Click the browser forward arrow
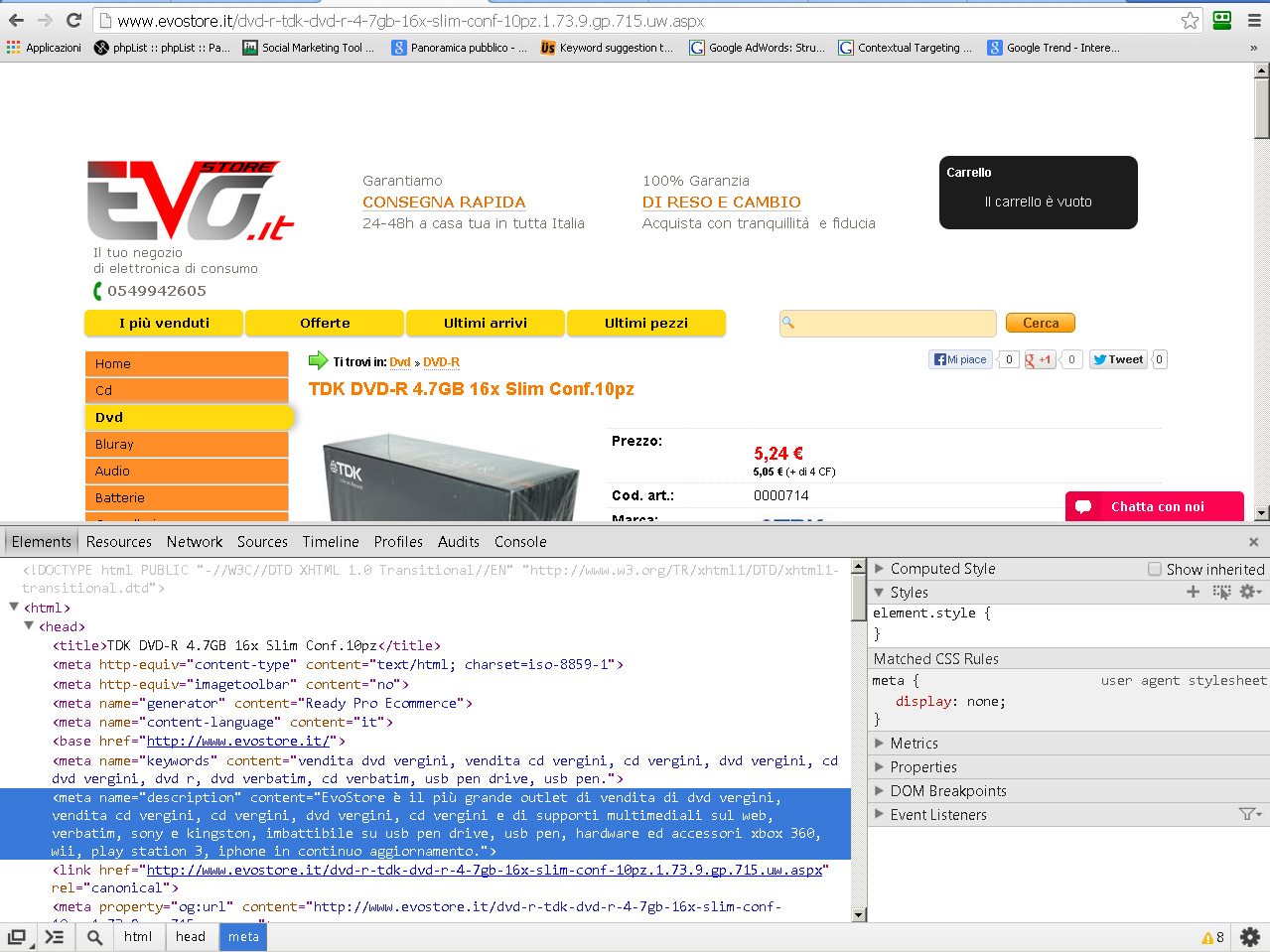The height and width of the screenshot is (952, 1270). [x=45, y=20]
